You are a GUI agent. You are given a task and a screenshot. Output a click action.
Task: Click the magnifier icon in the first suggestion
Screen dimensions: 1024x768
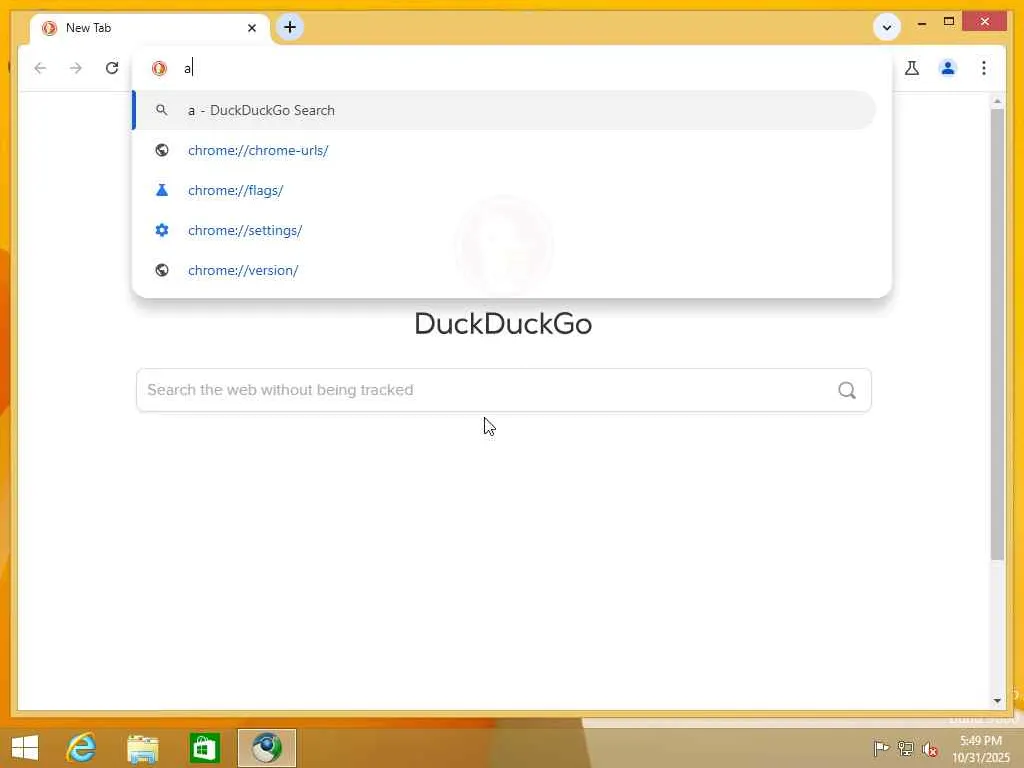[162, 110]
